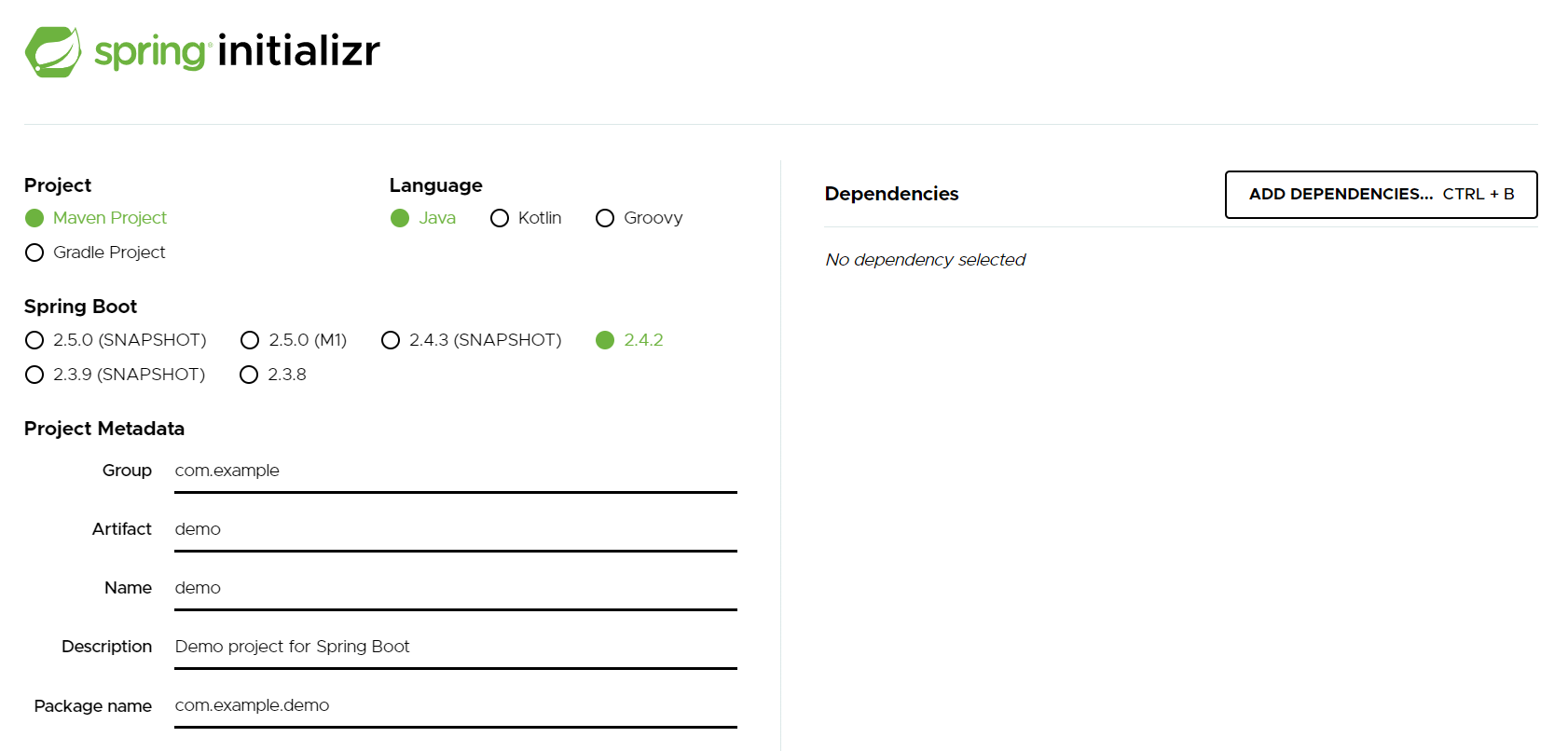Image resolution: width=1568 pixels, height=751 pixels.
Task: Click the spring initializr title text
Action: 238,51
